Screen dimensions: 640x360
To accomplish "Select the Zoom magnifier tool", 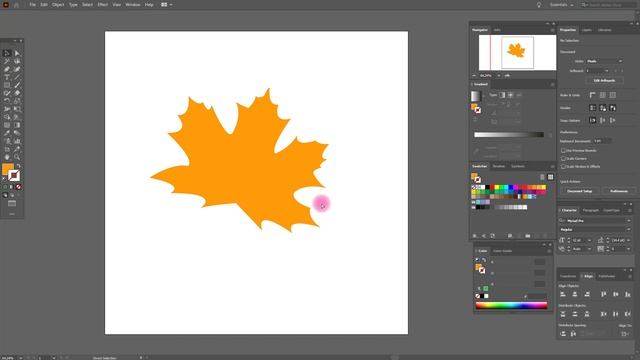I will [x=17, y=157].
